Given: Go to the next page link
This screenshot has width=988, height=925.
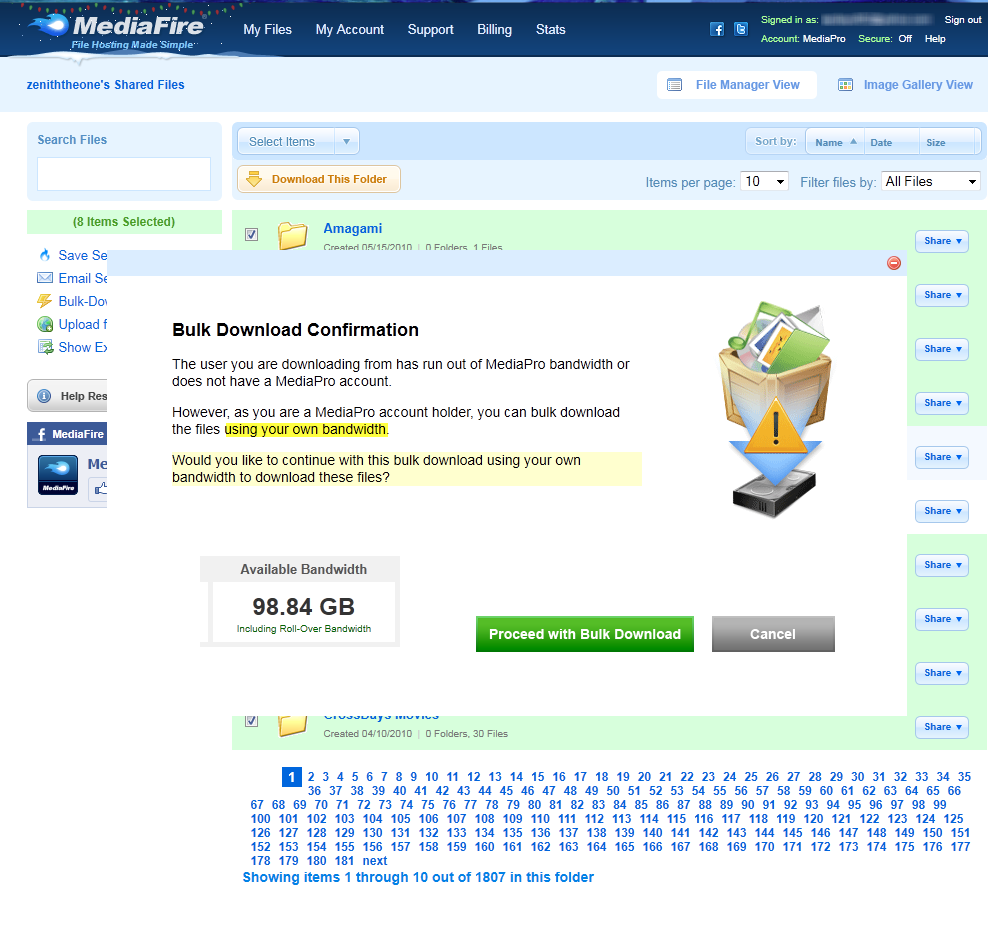Looking at the screenshot, I should 375,861.
